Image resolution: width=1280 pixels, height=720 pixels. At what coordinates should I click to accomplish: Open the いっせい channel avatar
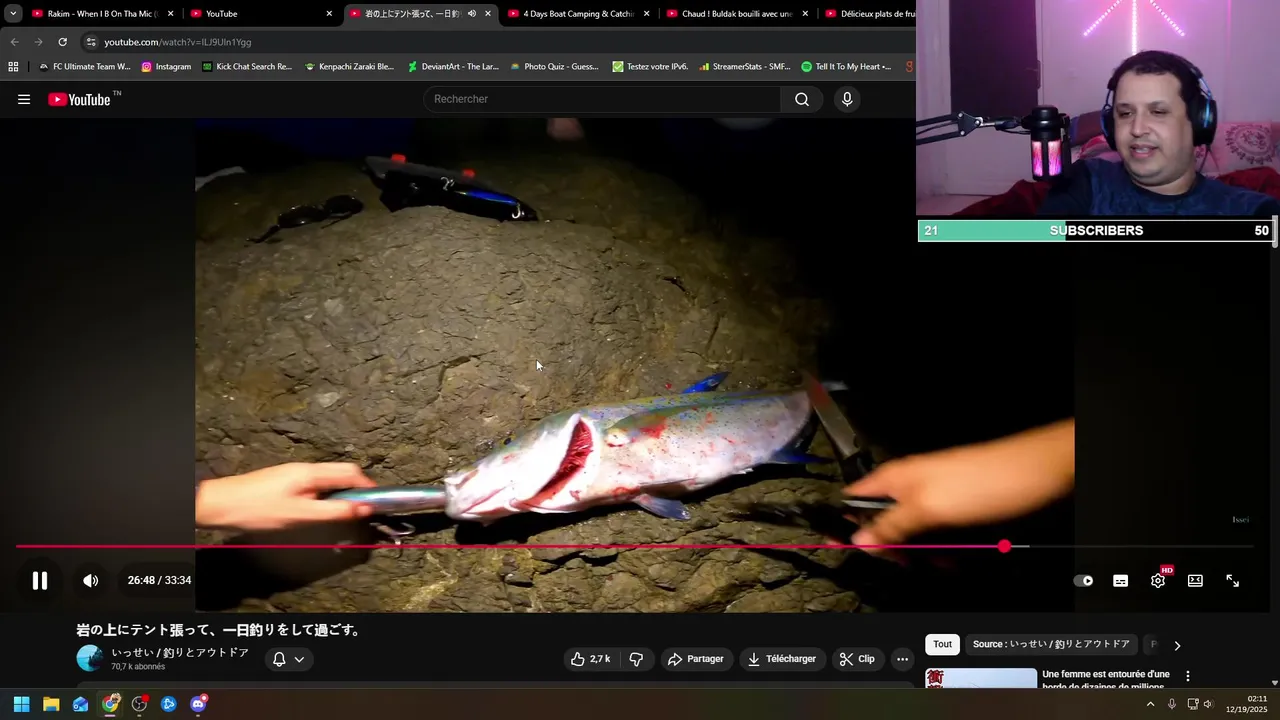pyautogui.click(x=90, y=658)
